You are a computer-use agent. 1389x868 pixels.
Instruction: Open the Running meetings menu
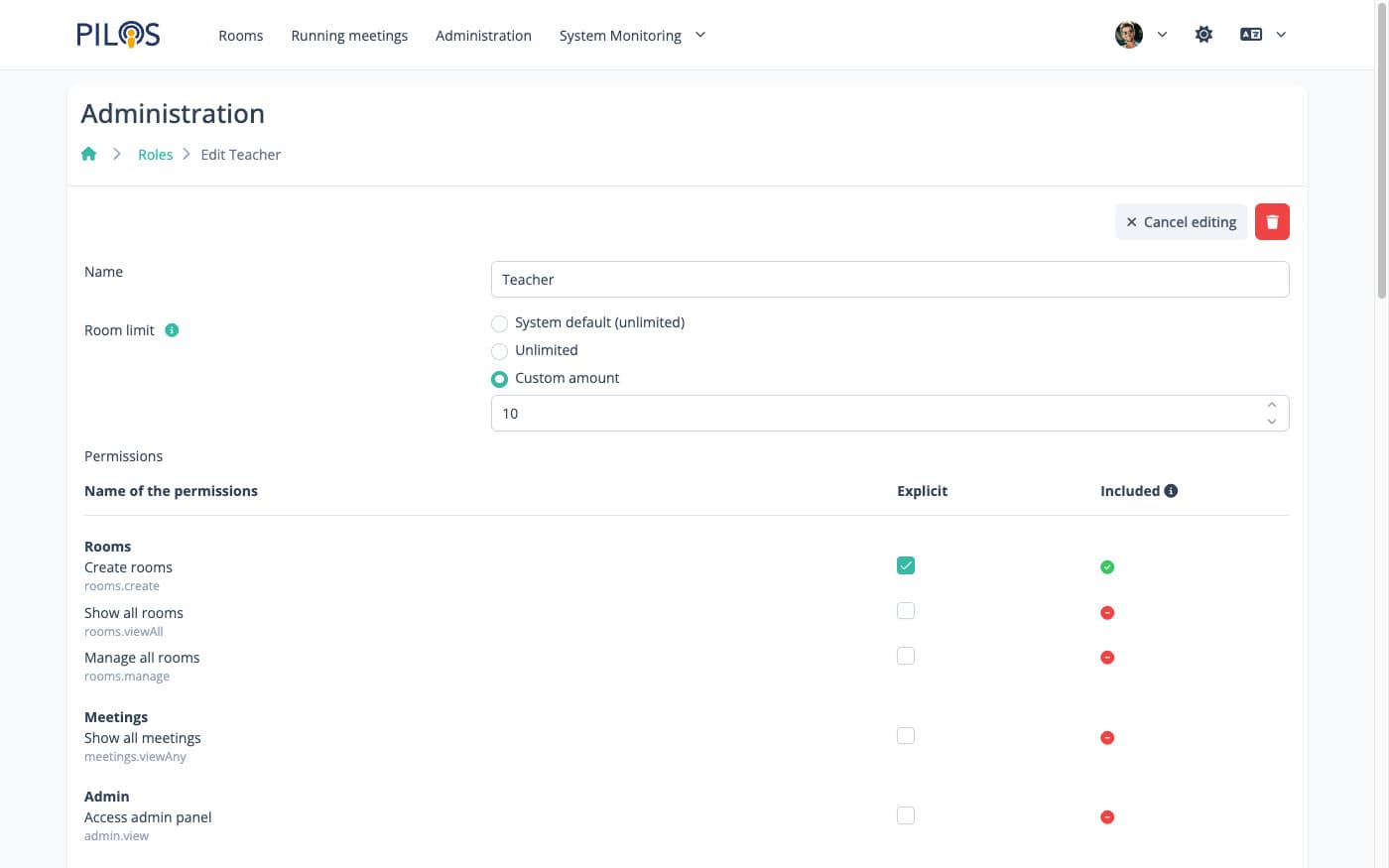(x=349, y=36)
